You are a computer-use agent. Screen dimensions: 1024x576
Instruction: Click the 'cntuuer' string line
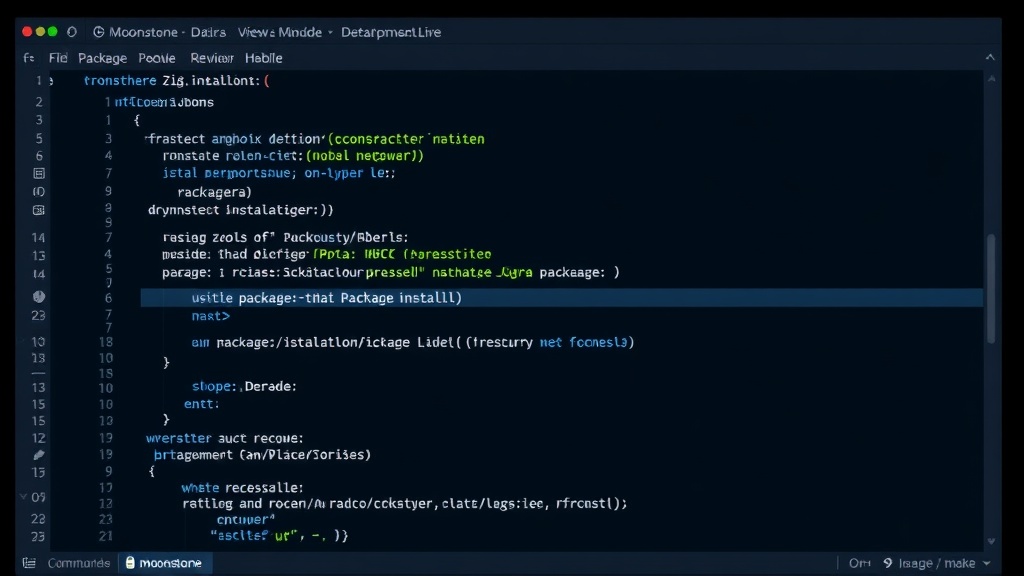coord(246,520)
